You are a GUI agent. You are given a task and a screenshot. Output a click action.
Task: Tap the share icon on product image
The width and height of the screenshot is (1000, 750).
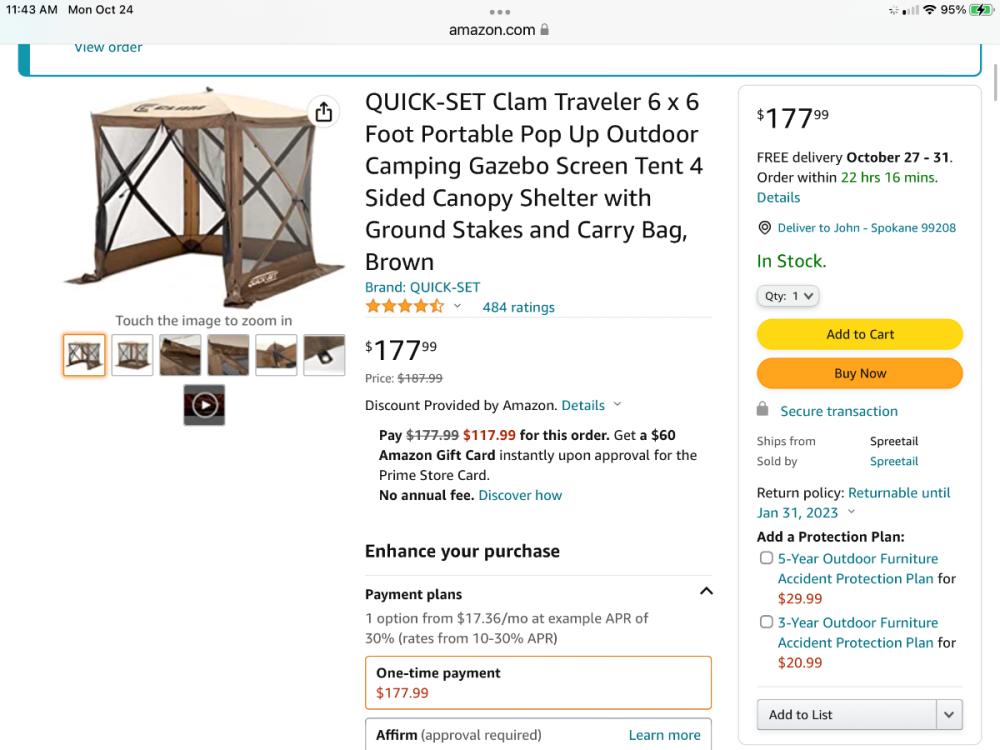(323, 112)
